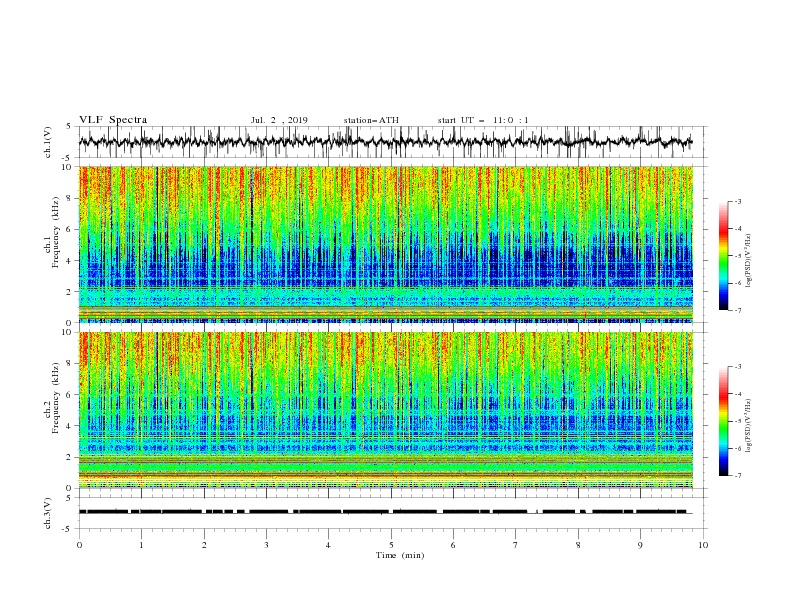Click the 'start UT = 11:0:1' label
The image size is (792, 612).
[x=483, y=120]
